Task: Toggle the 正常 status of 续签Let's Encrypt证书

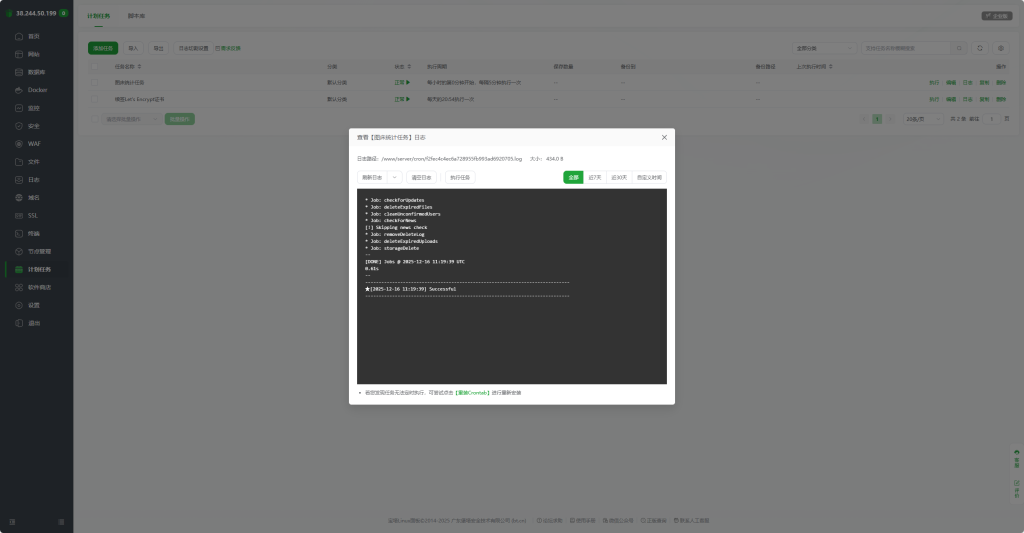Action: [x=402, y=99]
